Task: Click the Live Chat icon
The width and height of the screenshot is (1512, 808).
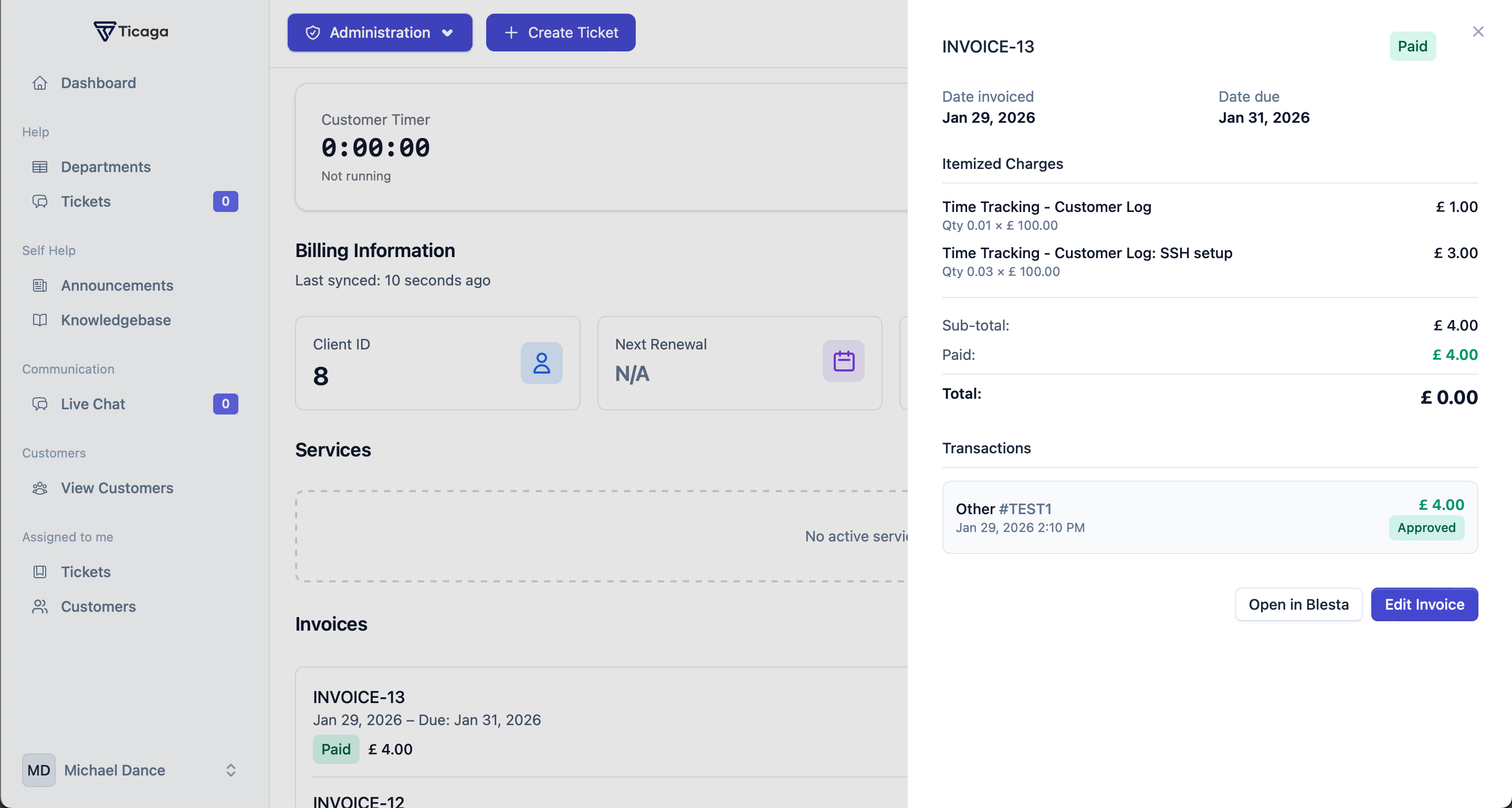Action: pos(40,403)
